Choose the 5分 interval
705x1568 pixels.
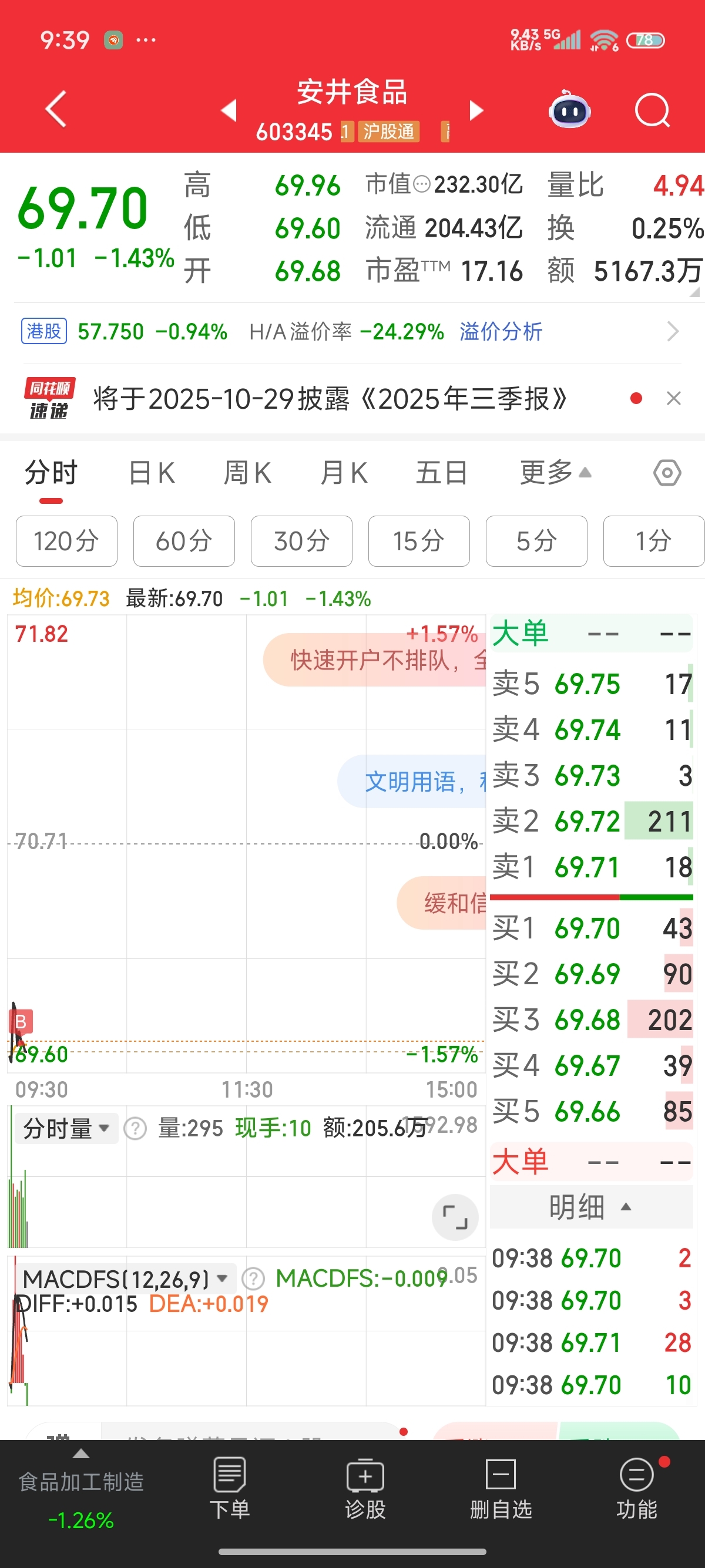[536, 540]
